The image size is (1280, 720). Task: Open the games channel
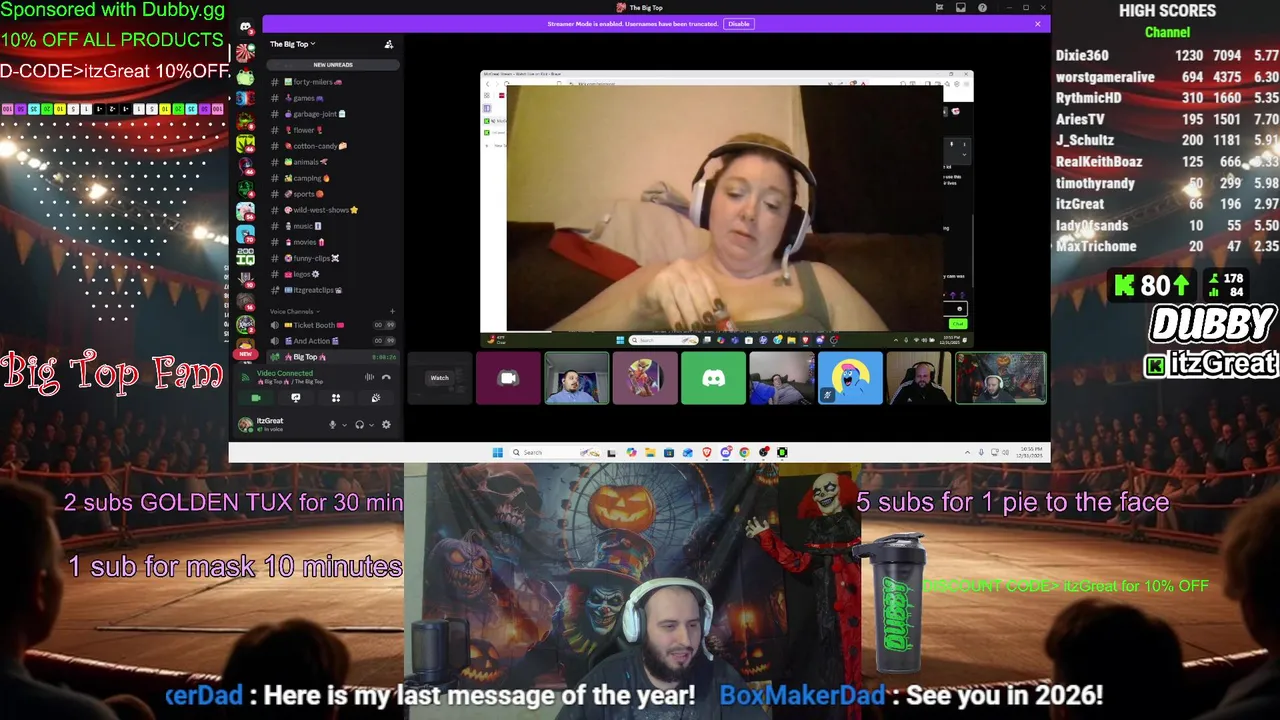click(333, 98)
